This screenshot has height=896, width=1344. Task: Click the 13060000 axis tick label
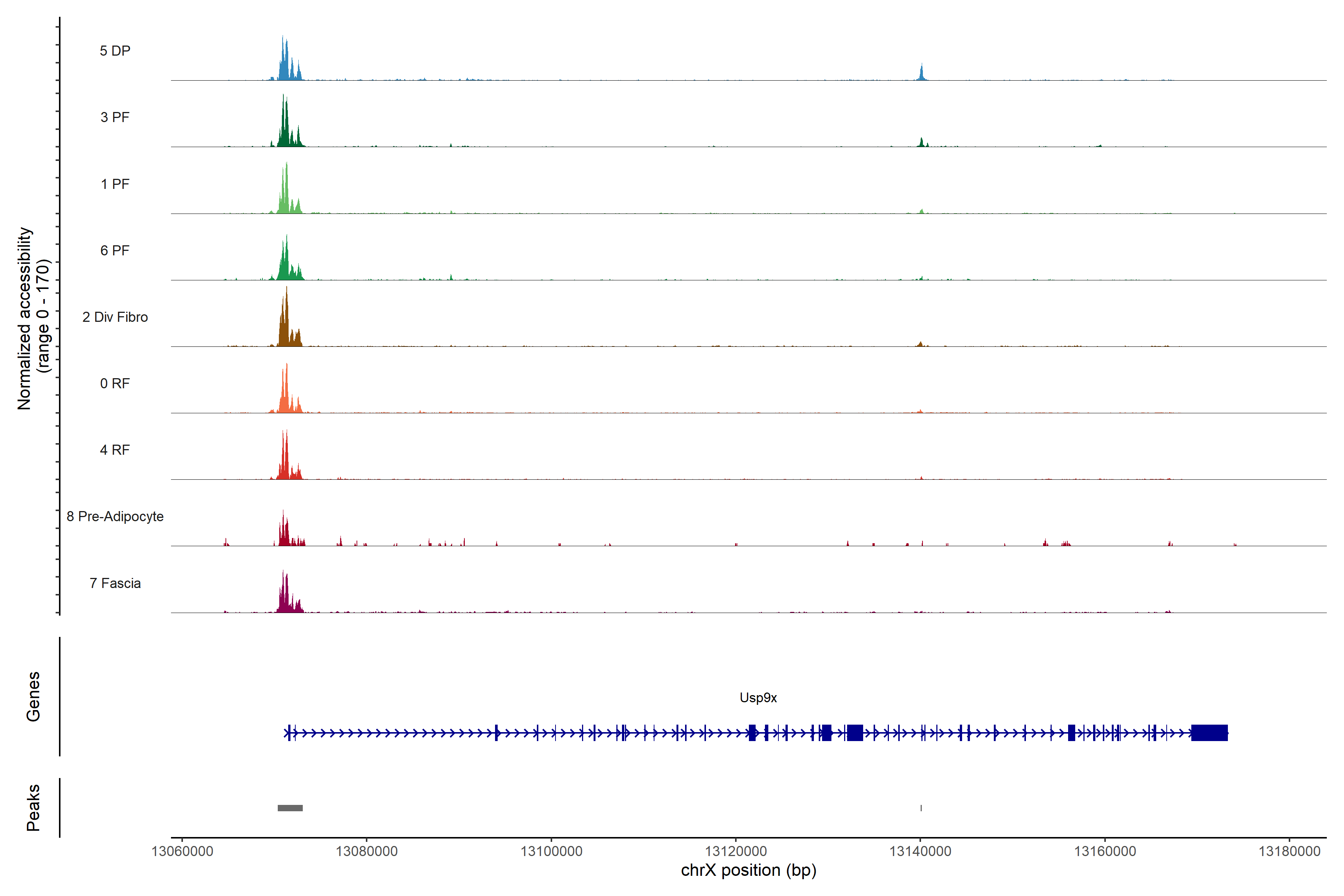(182, 852)
